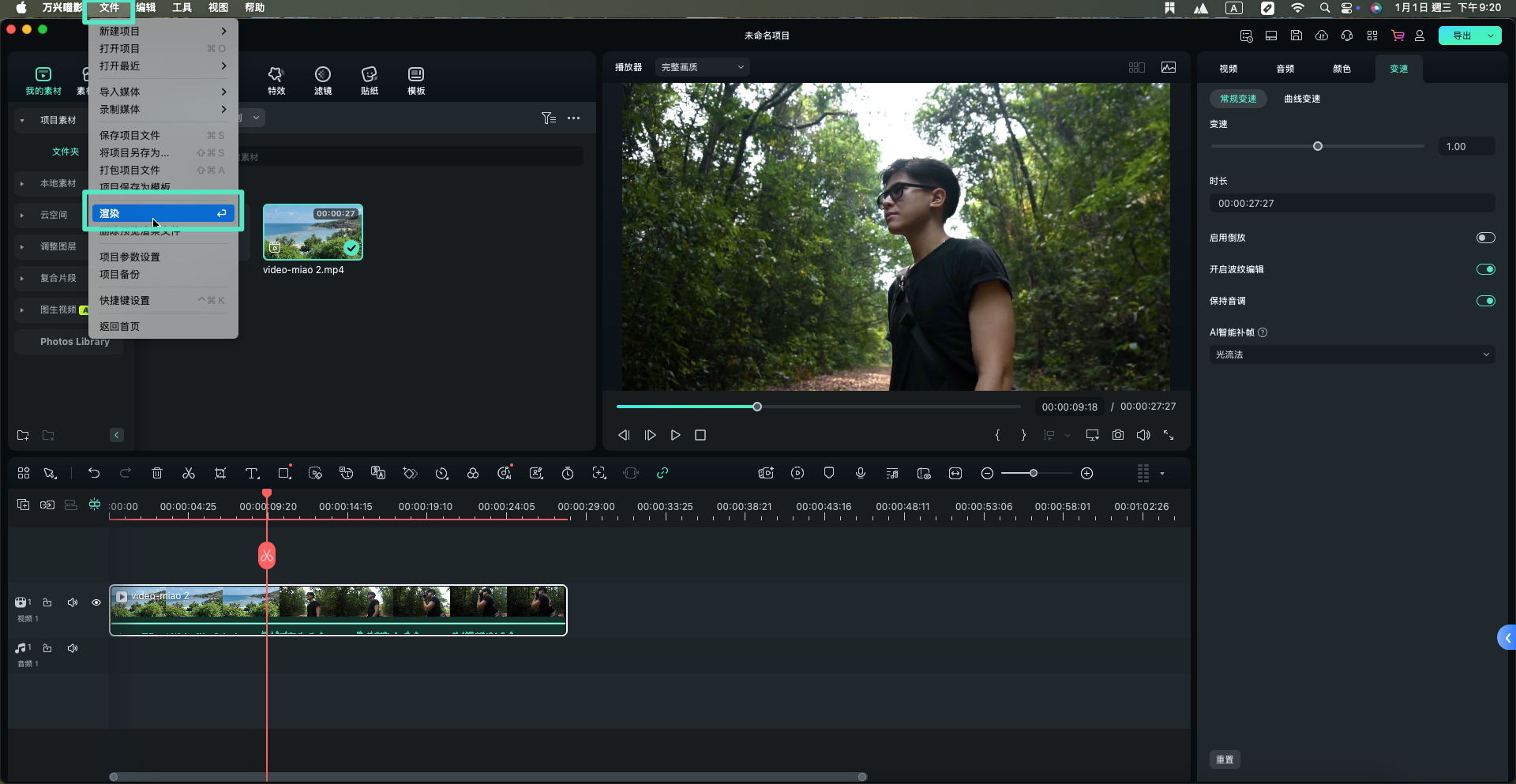
Task: Toggle 启用倒放 reverse switch
Action: point(1486,238)
